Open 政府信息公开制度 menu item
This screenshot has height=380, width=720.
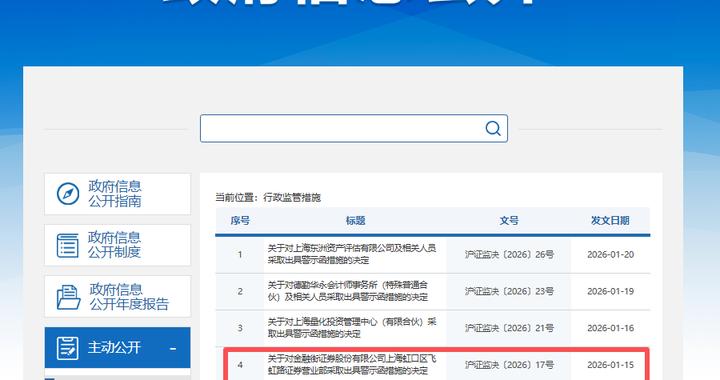(118, 245)
